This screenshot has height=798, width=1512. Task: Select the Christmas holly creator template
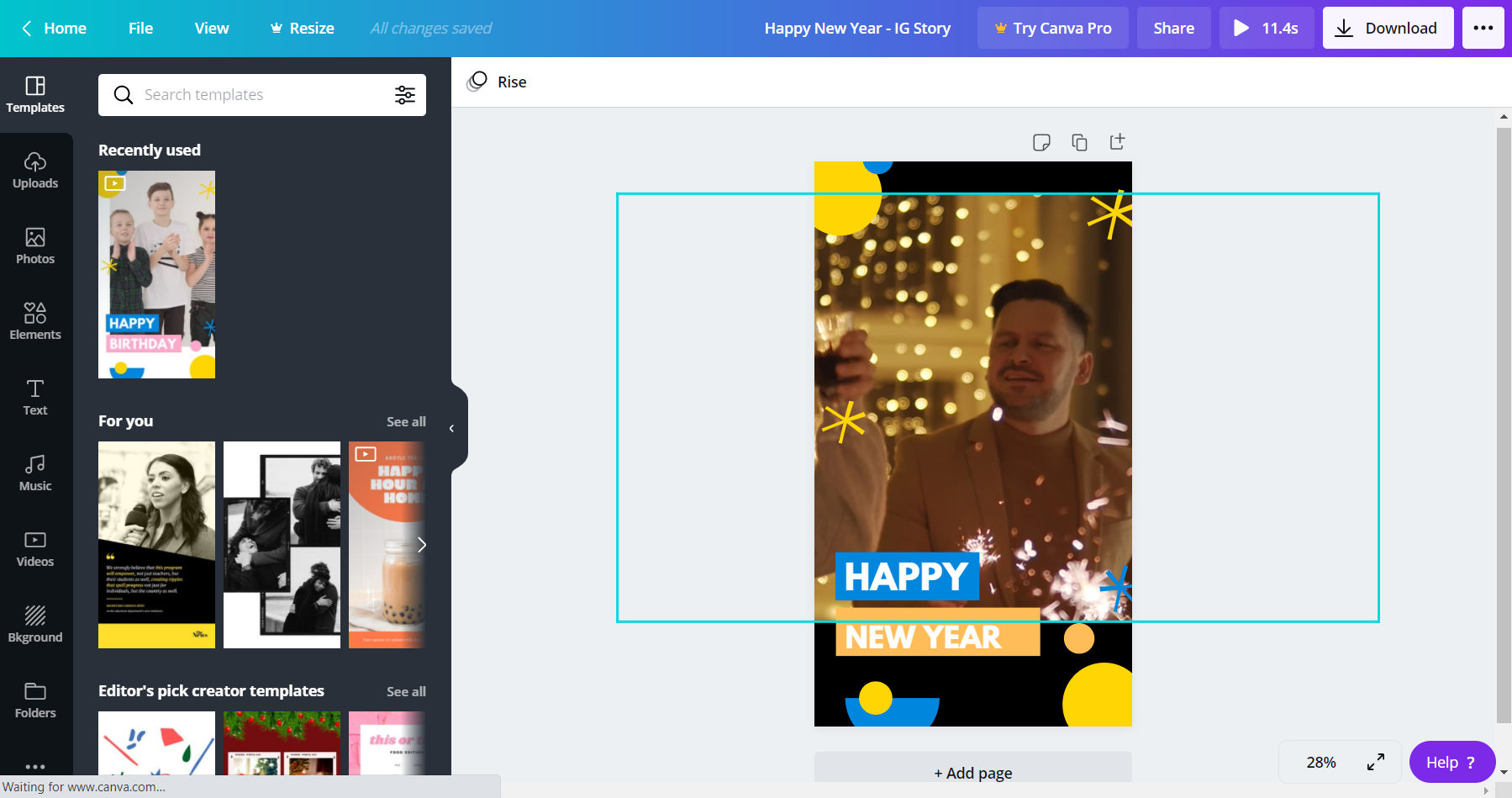[x=282, y=743]
